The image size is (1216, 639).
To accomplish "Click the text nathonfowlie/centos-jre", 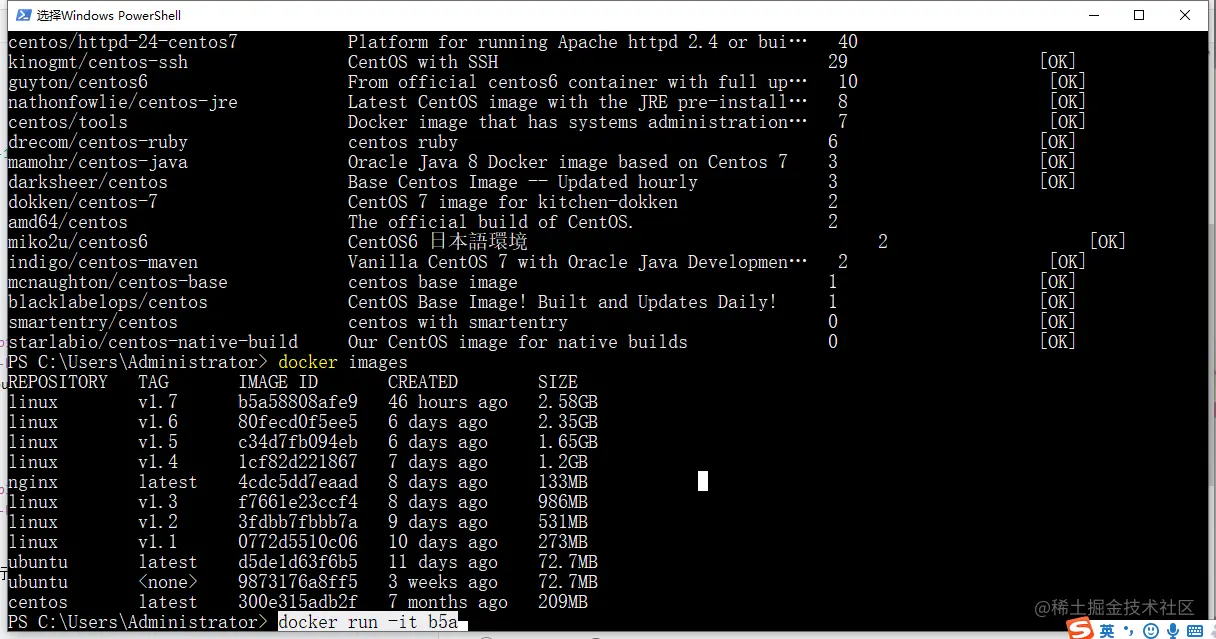I will point(123,102).
